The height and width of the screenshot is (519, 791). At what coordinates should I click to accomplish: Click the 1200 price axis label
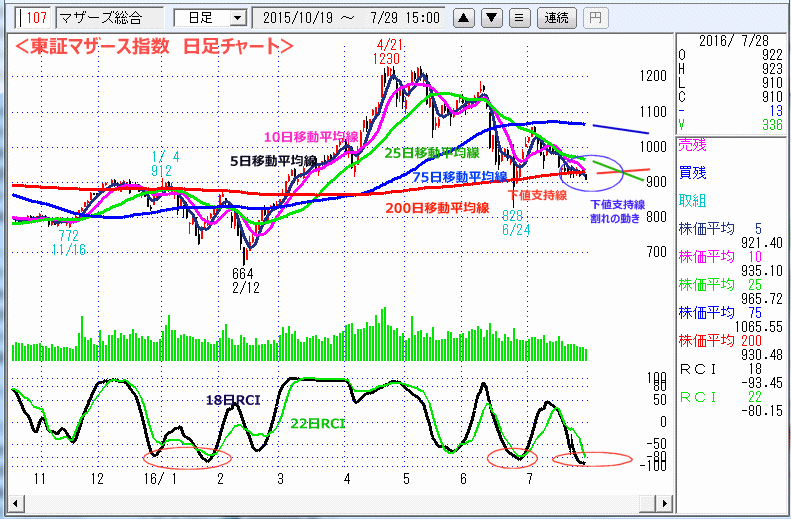(x=653, y=77)
